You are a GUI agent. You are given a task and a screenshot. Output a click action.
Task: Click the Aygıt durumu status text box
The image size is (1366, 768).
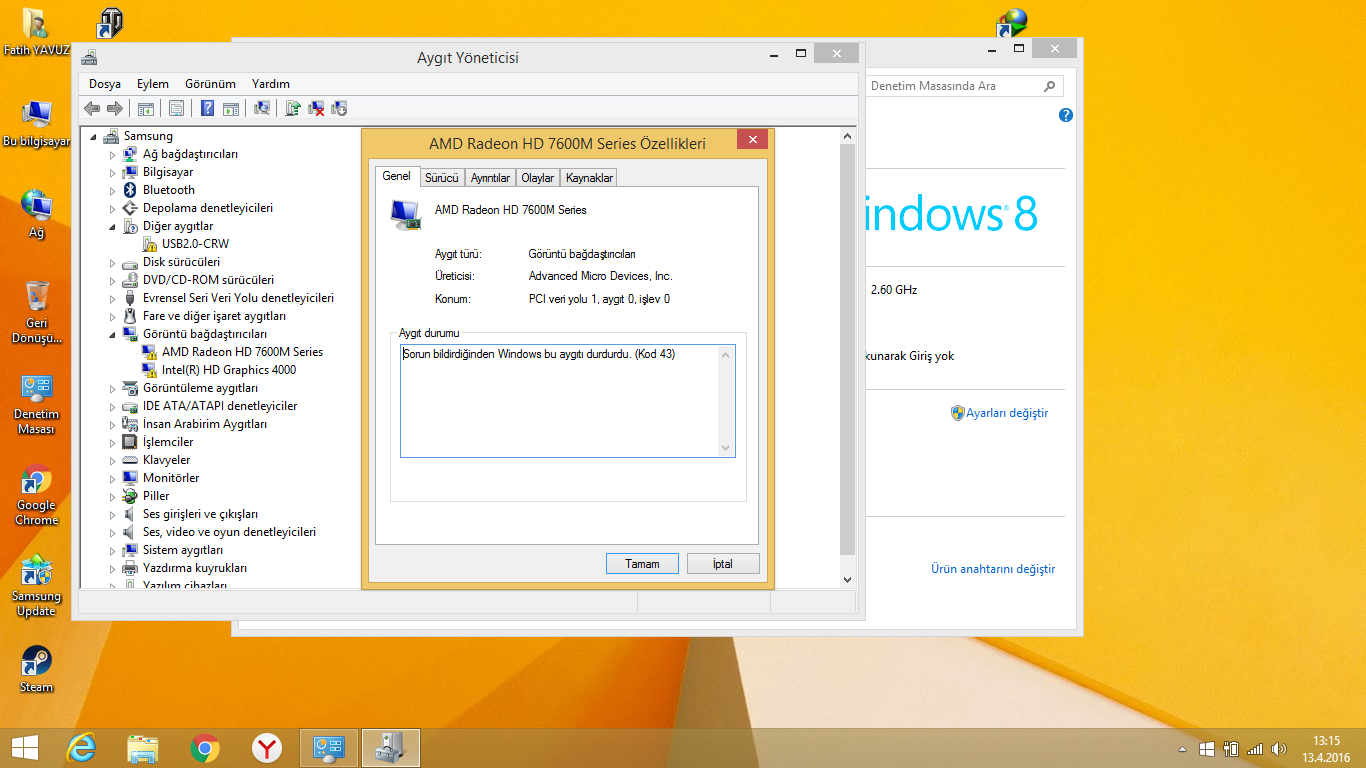click(567, 400)
